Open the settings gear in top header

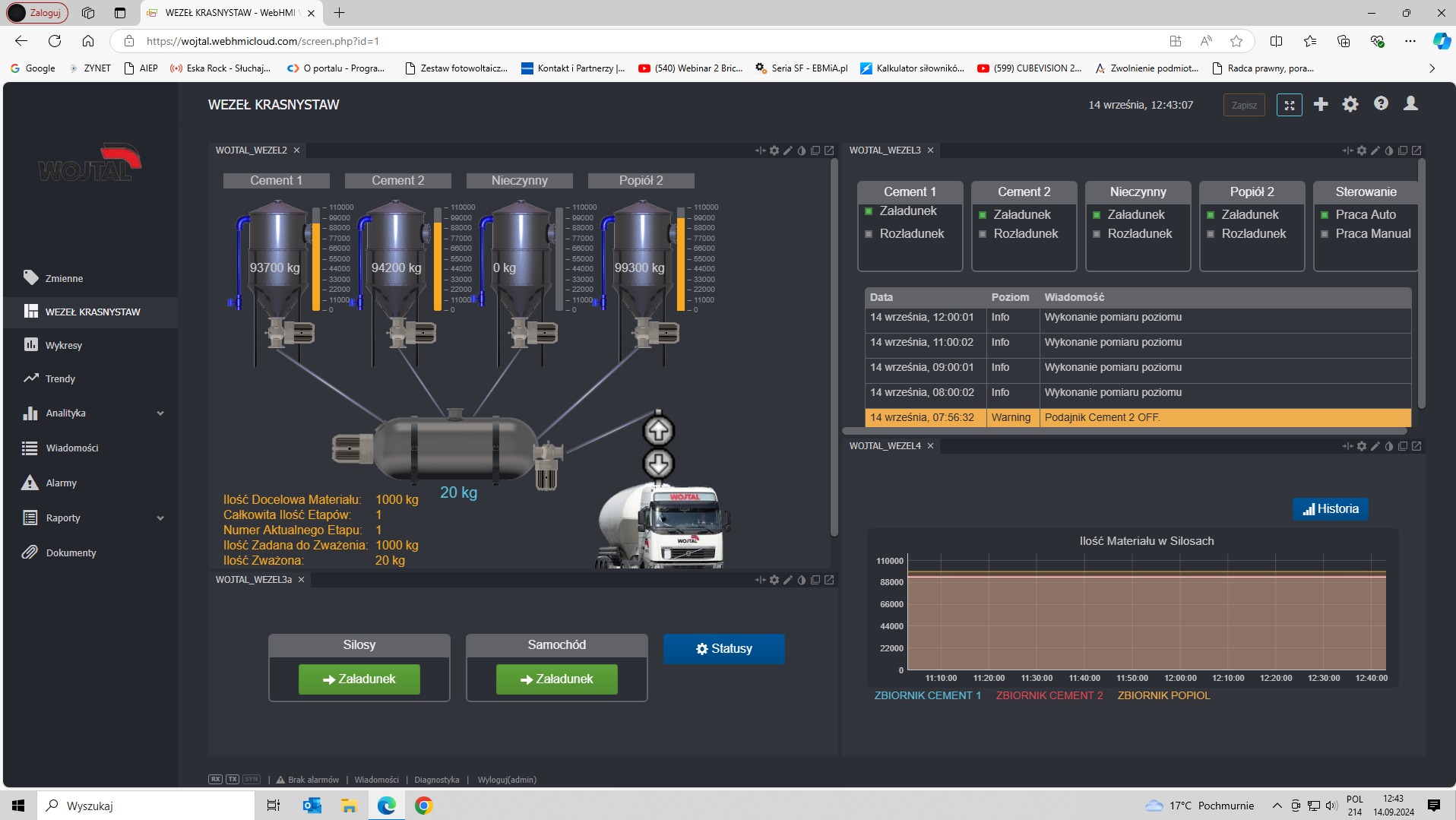[x=1350, y=104]
